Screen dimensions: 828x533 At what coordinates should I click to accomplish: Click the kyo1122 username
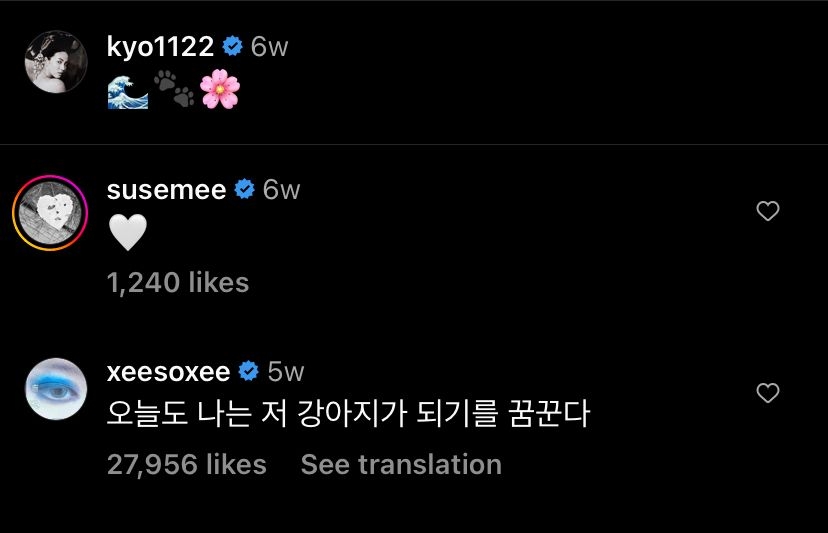[x=160, y=47]
